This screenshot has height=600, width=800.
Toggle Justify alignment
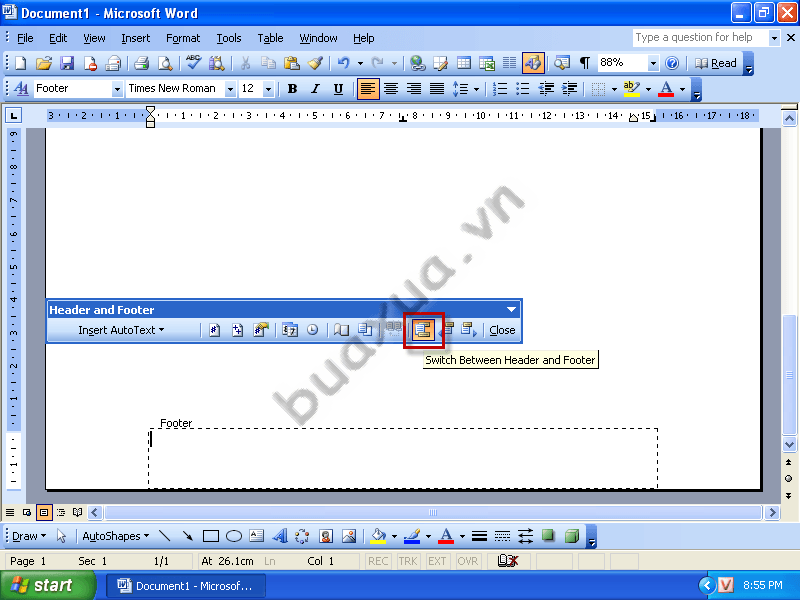point(437,89)
